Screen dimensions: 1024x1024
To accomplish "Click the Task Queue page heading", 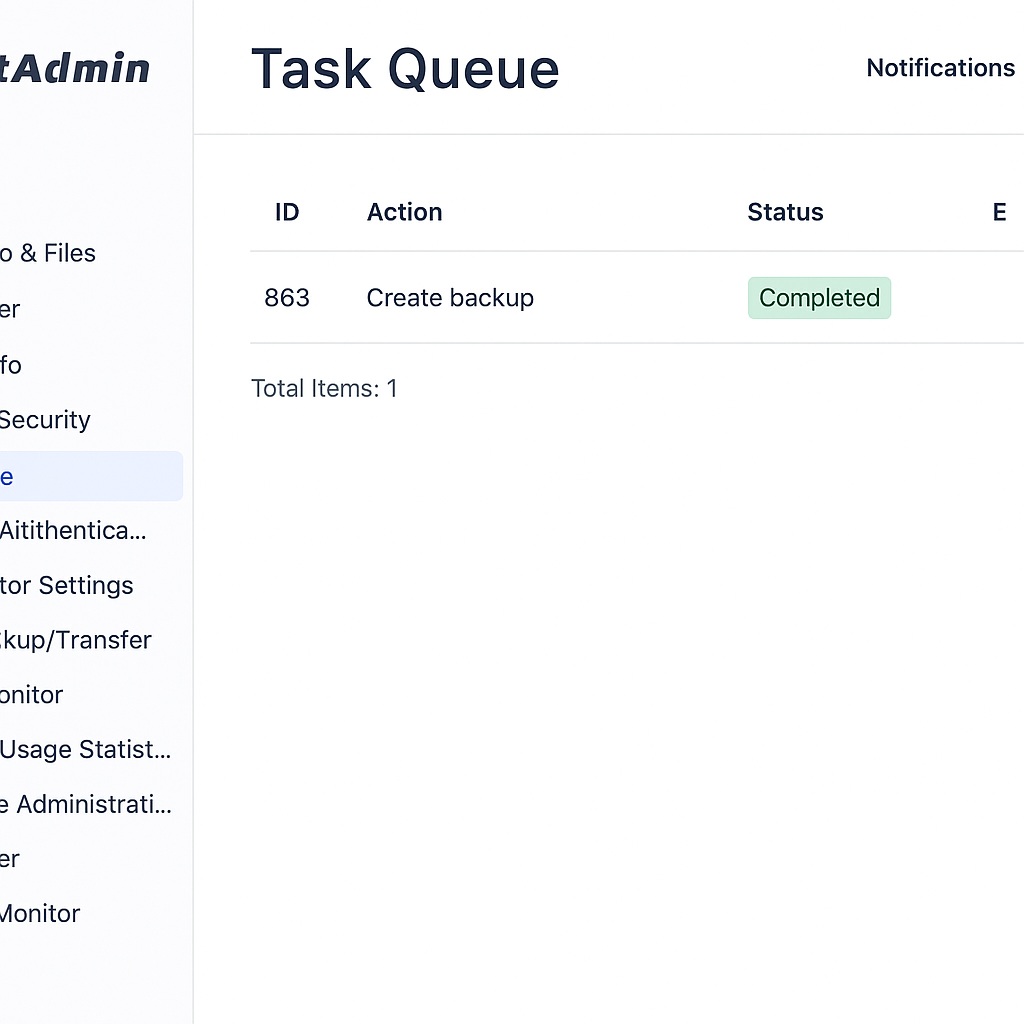I will pyautogui.click(x=405, y=69).
